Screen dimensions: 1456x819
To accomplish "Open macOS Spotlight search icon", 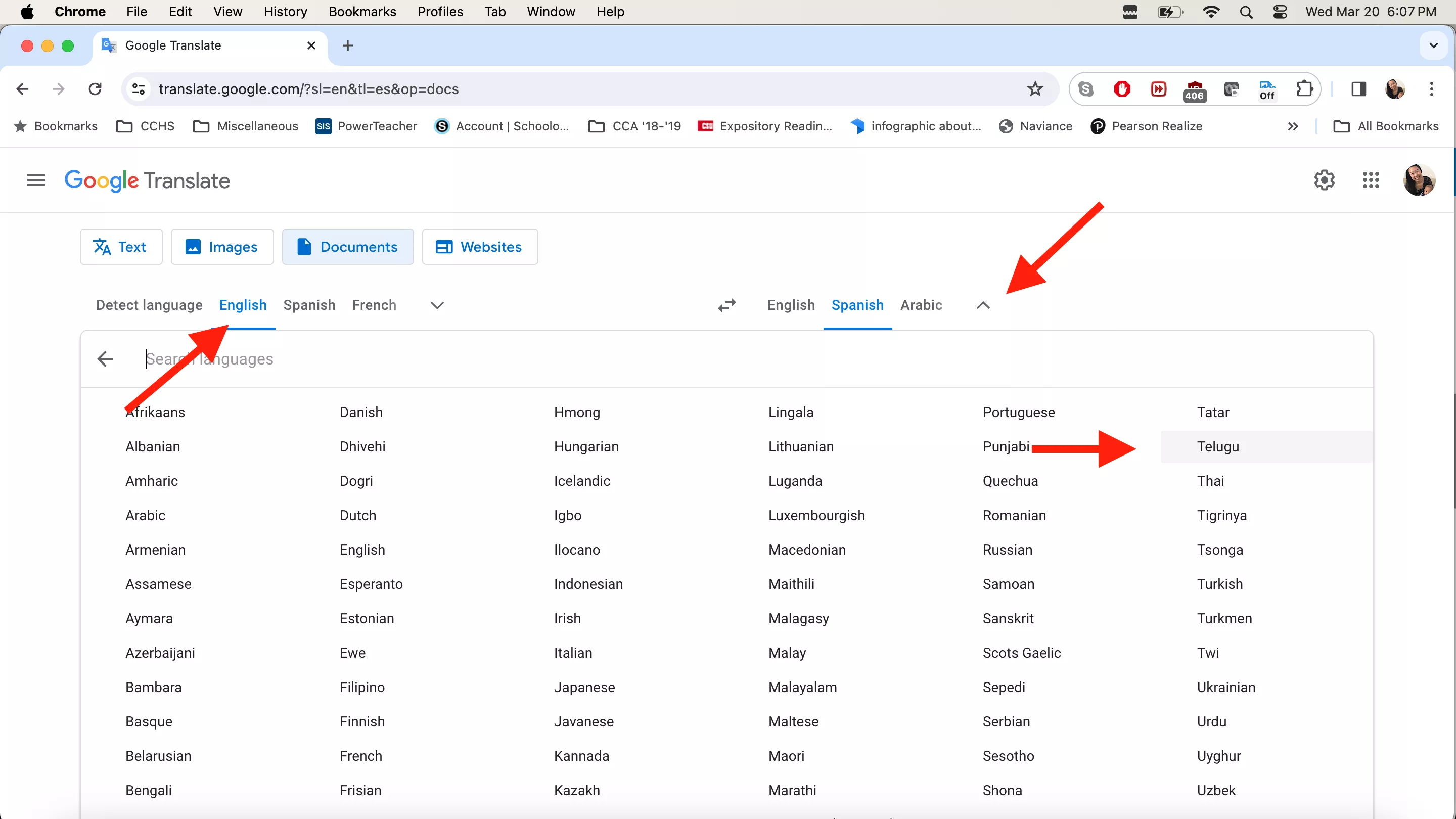I will point(1247,12).
